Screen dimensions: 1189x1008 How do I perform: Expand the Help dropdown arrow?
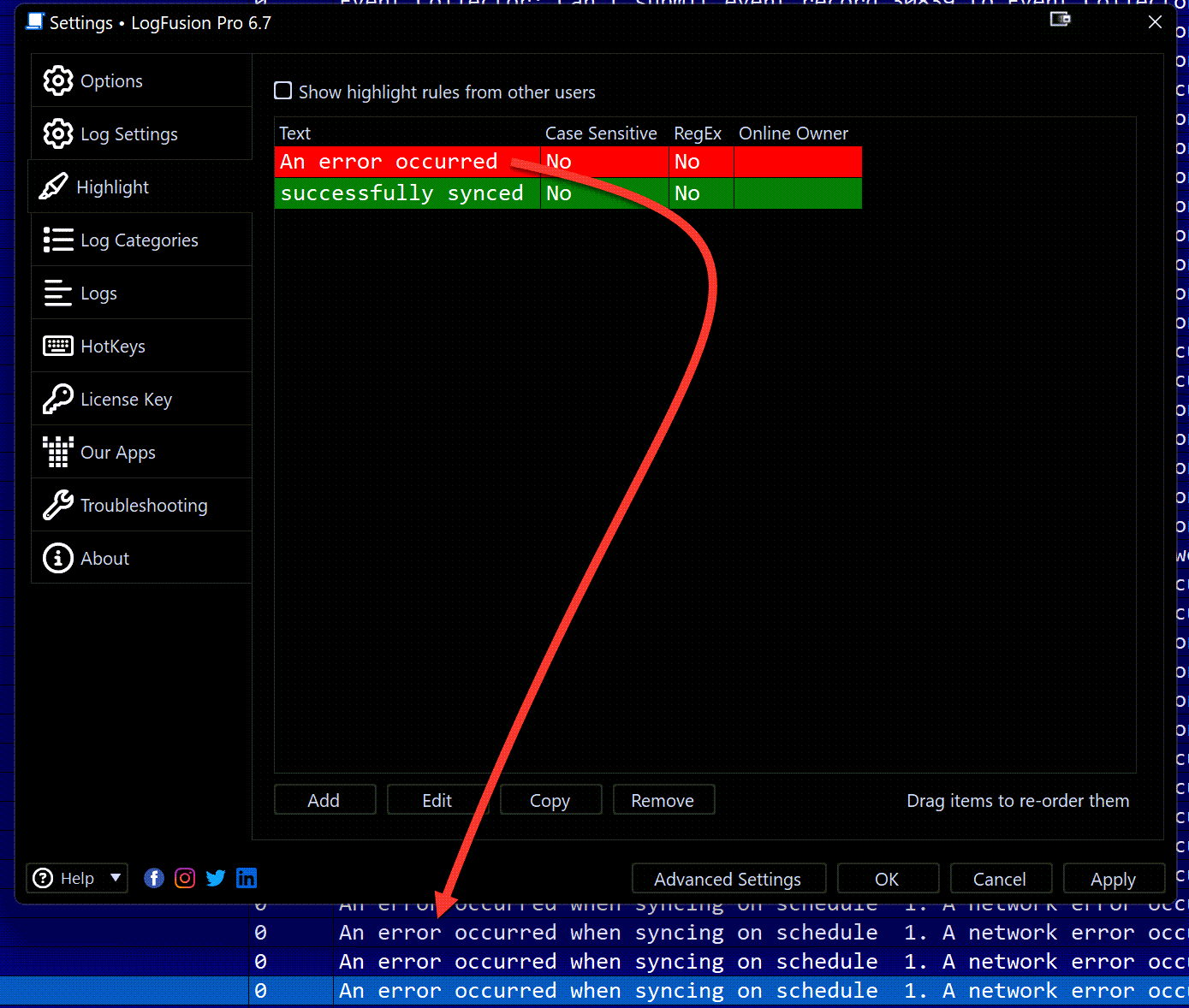pyautogui.click(x=116, y=878)
